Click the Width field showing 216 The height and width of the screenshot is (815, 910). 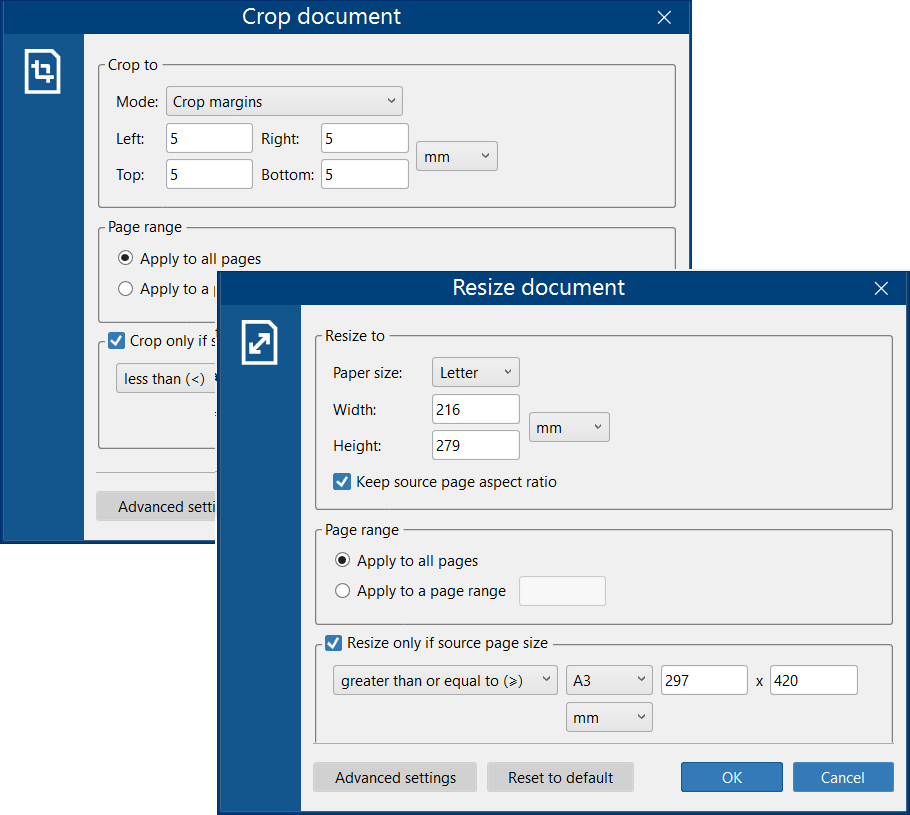tap(475, 409)
